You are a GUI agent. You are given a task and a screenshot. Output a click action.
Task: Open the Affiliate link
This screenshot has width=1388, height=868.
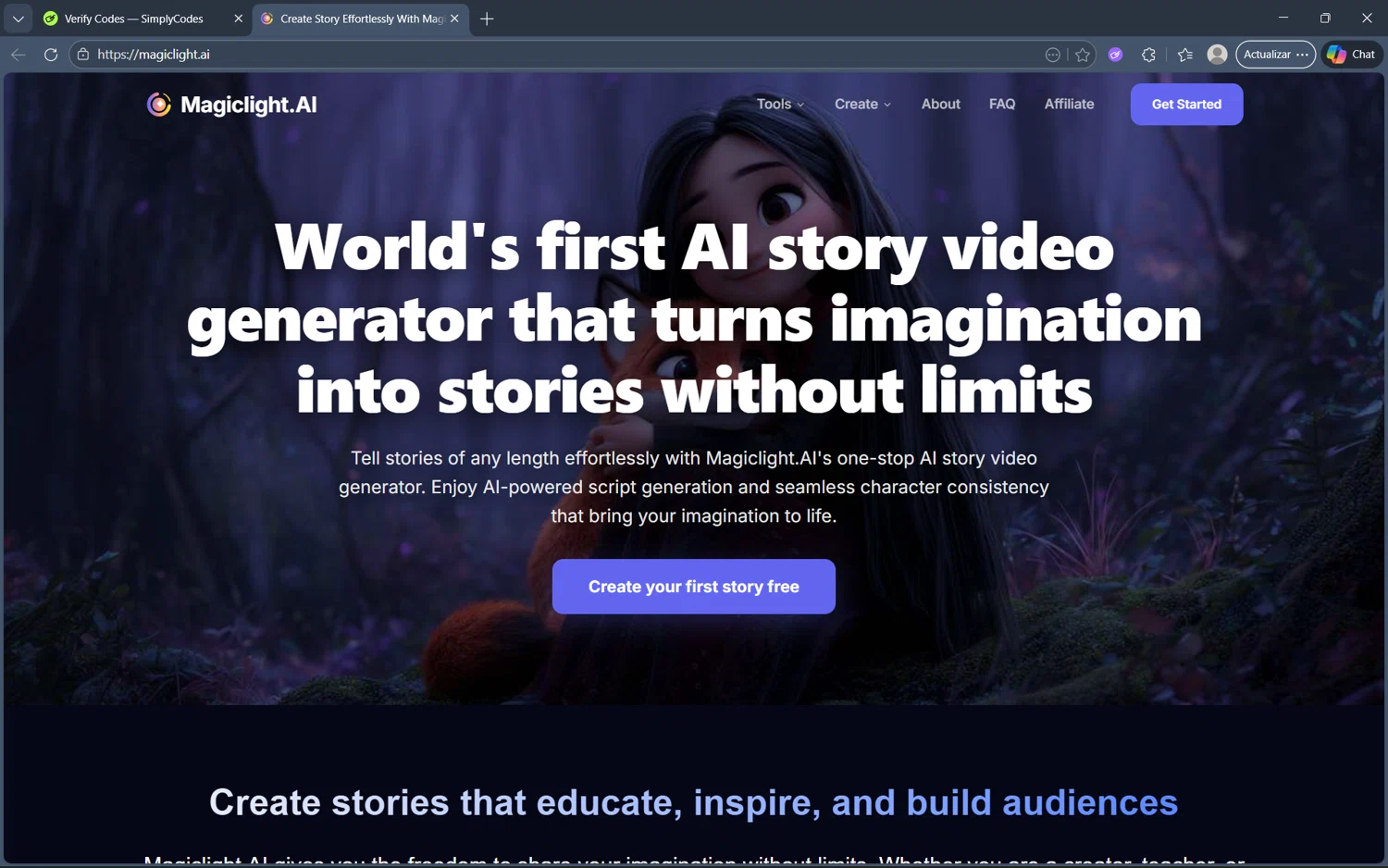(1069, 105)
